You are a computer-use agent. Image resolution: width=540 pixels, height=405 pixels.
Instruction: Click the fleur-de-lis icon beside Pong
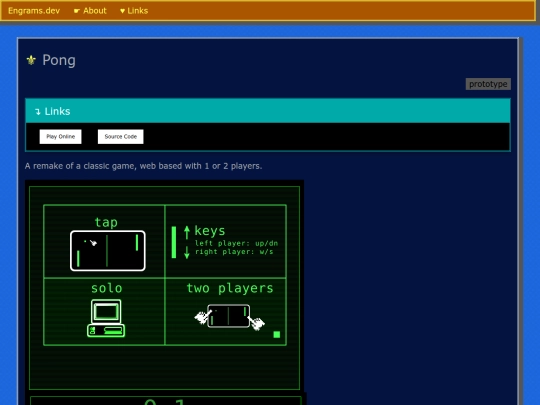(x=31, y=60)
